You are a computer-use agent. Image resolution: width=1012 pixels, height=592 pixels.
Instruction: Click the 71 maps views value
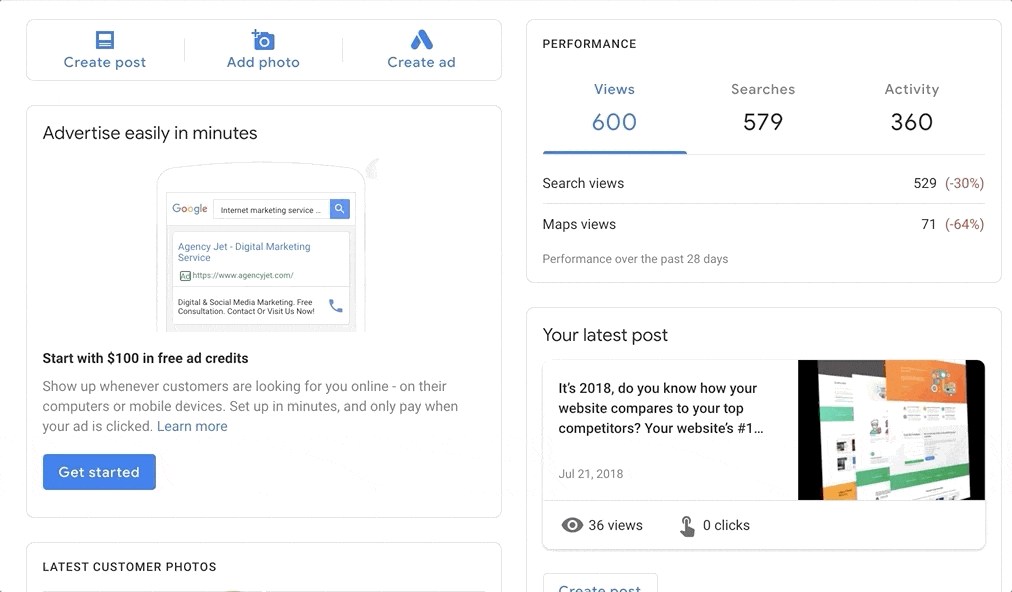tap(929, 225)
